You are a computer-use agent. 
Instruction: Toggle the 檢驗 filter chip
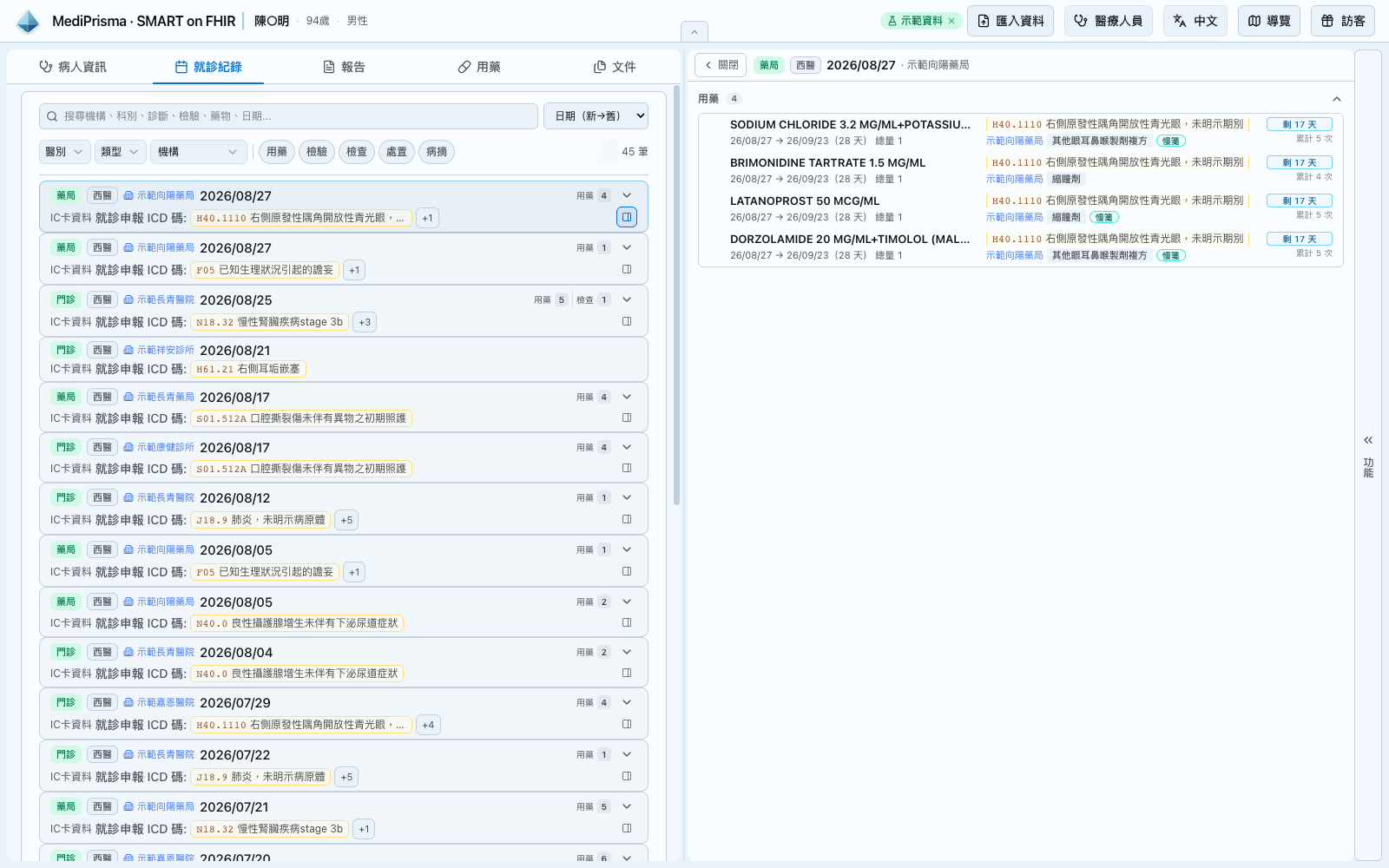[x=317, y=152]
